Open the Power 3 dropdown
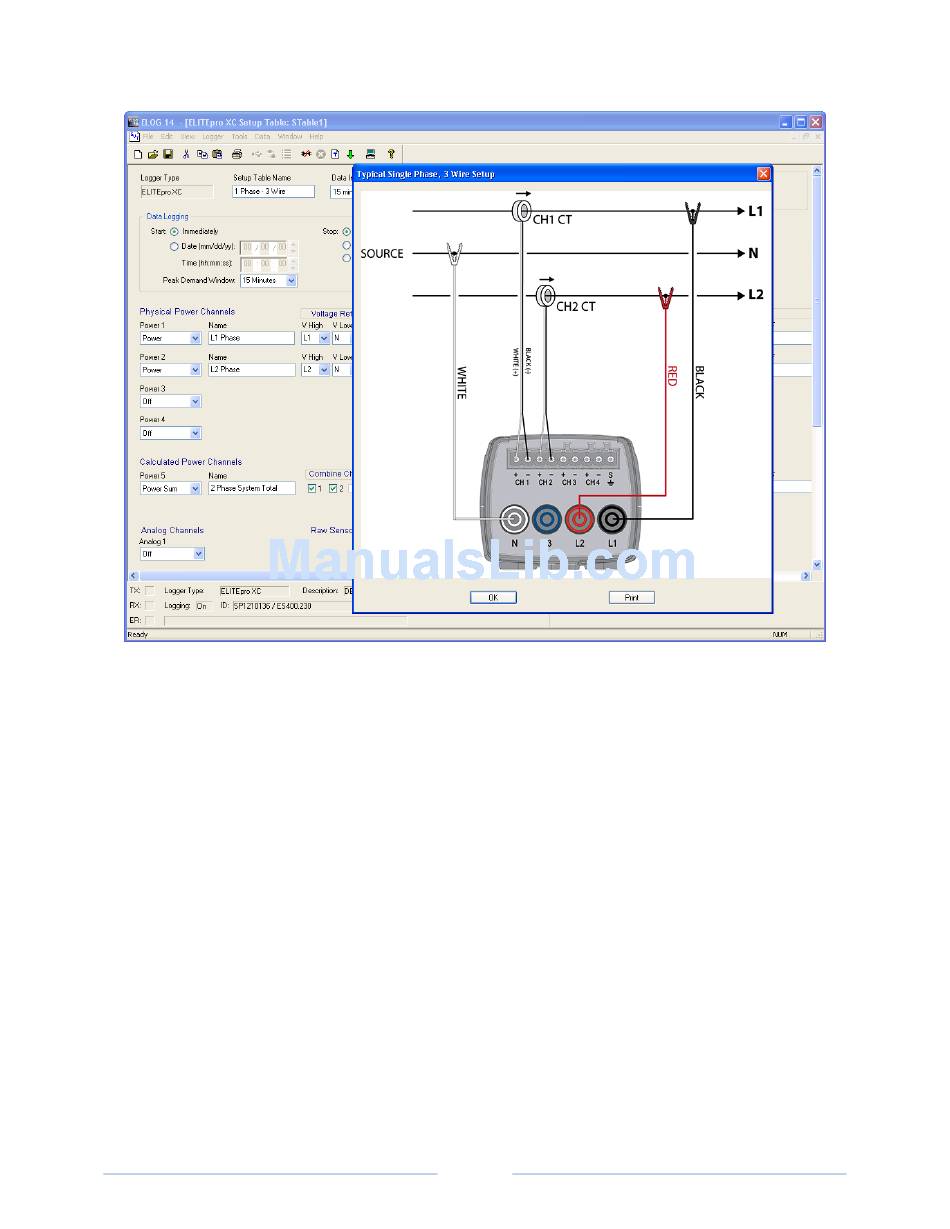 pyautogui.click(x=196, y=402)
